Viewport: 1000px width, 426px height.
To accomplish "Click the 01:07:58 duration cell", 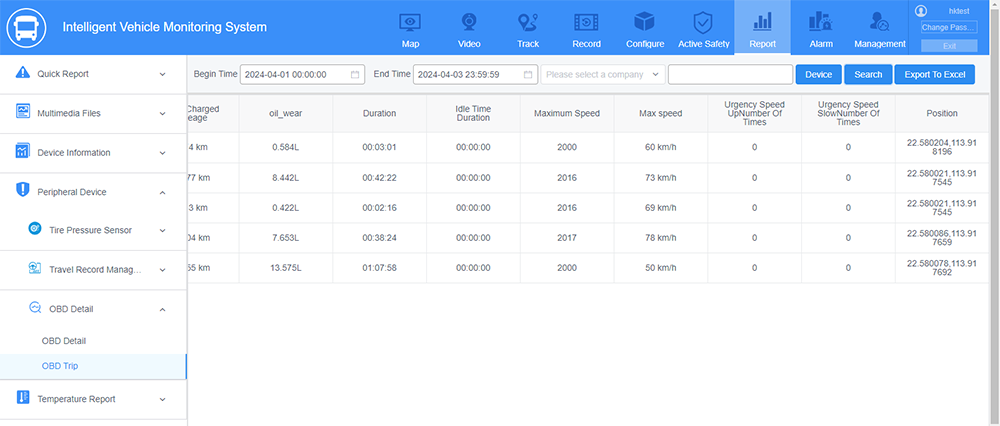I will tap(379, 268).
